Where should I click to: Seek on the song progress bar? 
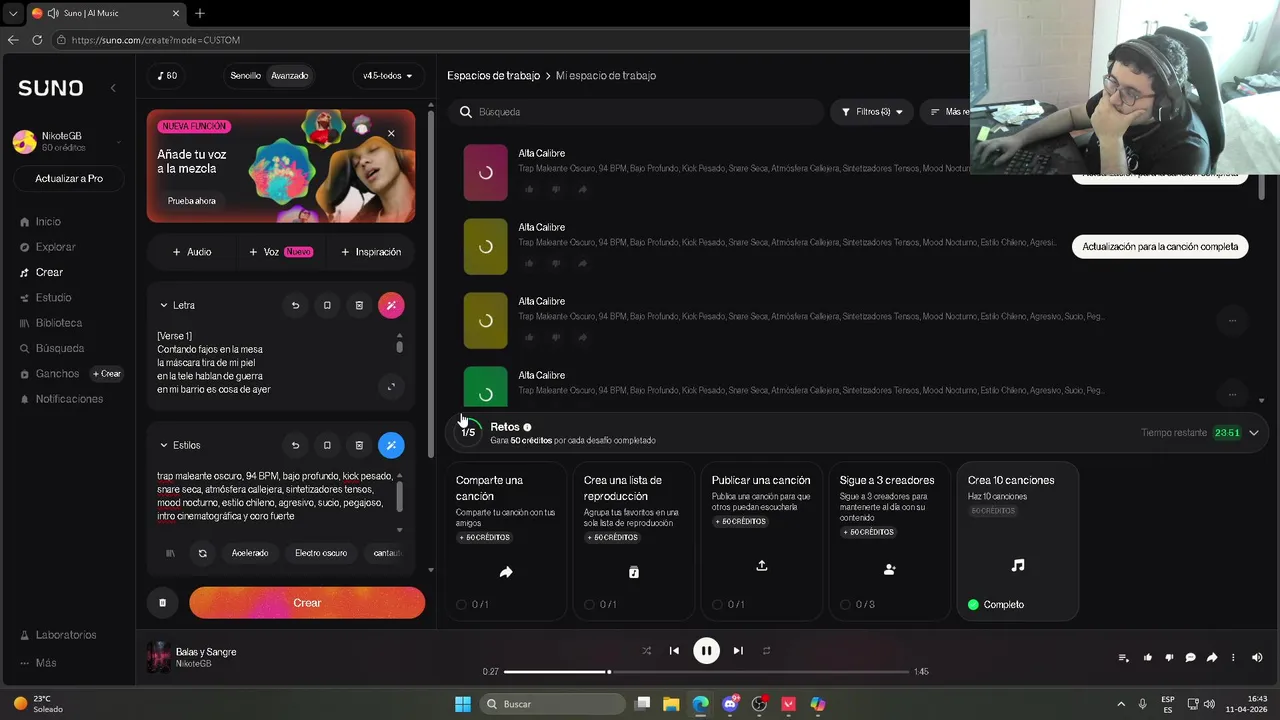(x=706, y=672)
